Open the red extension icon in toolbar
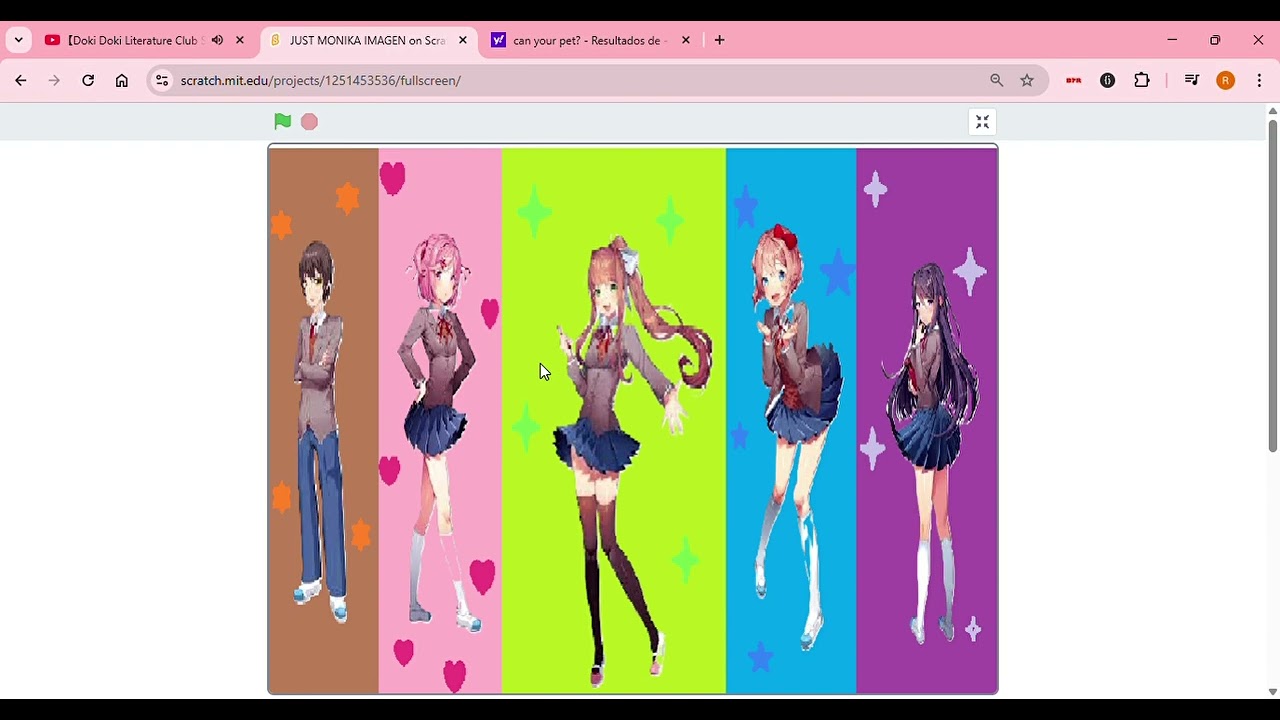The width and height of the screenshot is (1280, 720). (x=1074, y=80)
